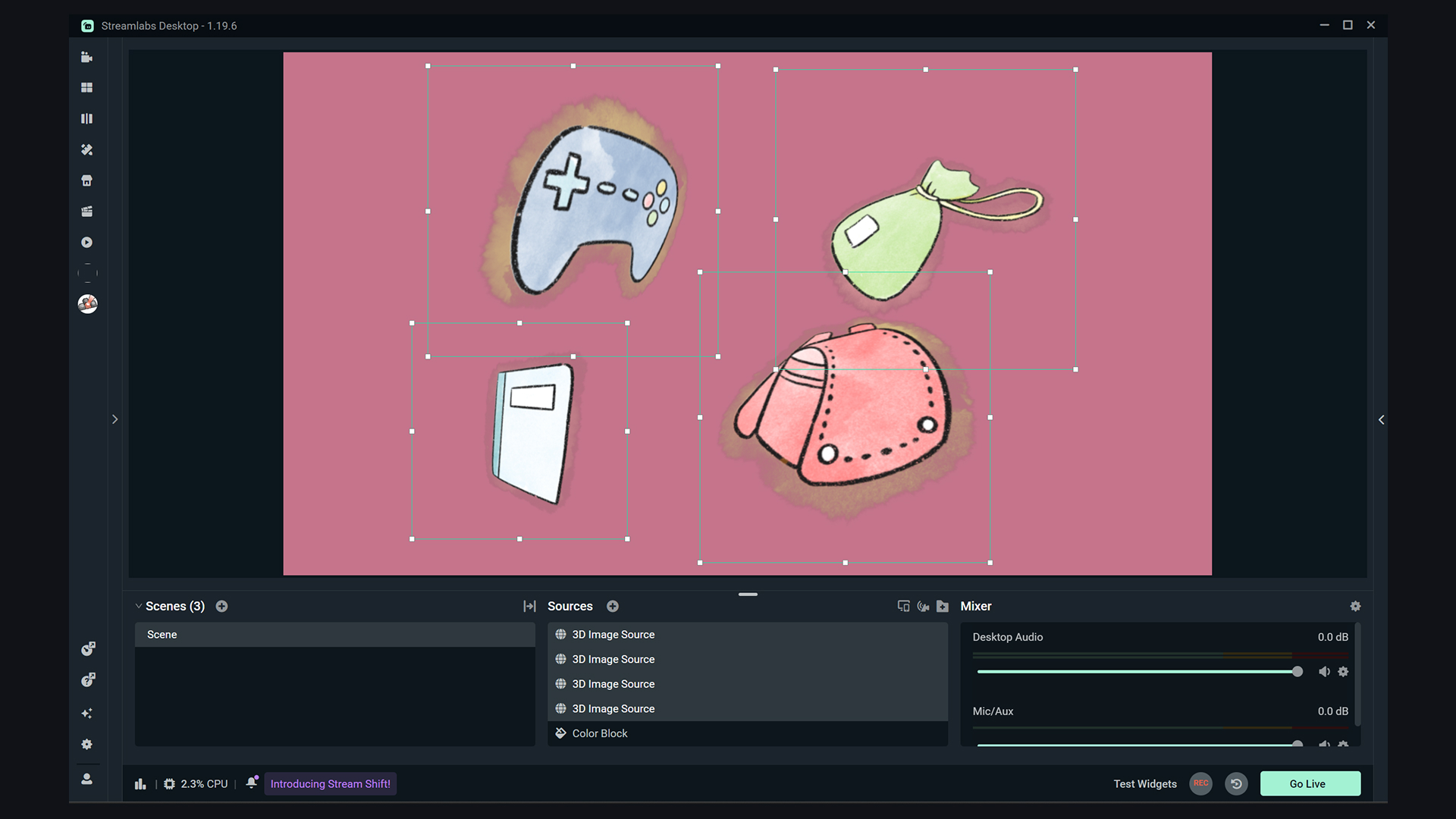Open Mixer advanced audio settings gear
Viewport: 1456px width, 819px height.
1355,606
